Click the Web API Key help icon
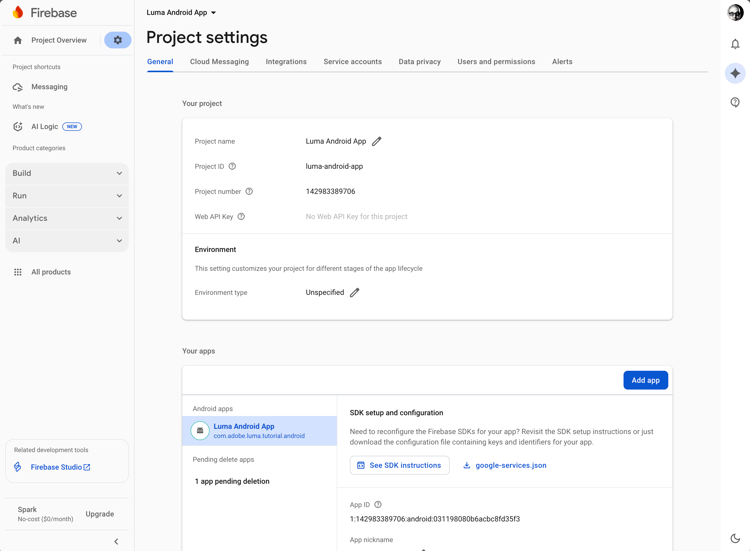Screen dimensions: 750x551 coord(241,216)
